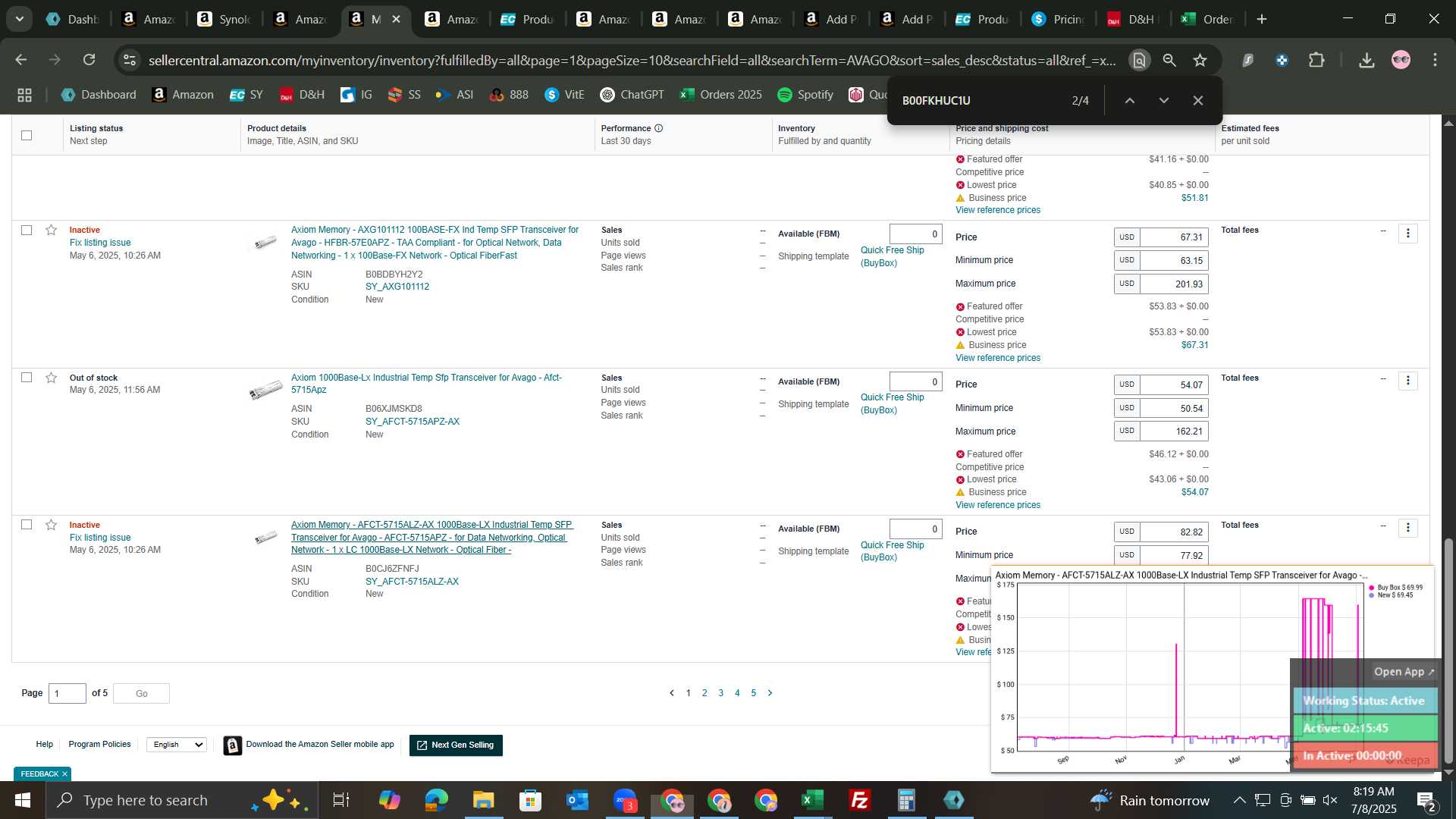Open File Explorer from taskbar

[483, 800]
